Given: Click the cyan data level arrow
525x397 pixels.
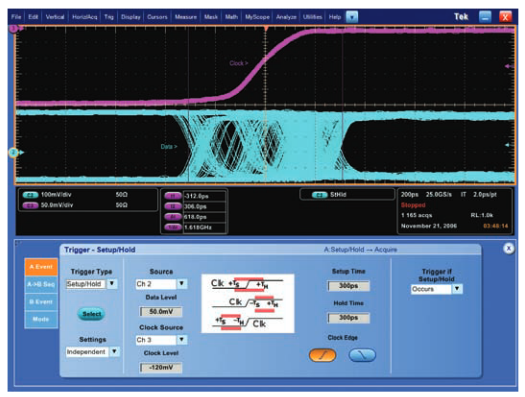Looking at the screenshot, I should point(508,145).
